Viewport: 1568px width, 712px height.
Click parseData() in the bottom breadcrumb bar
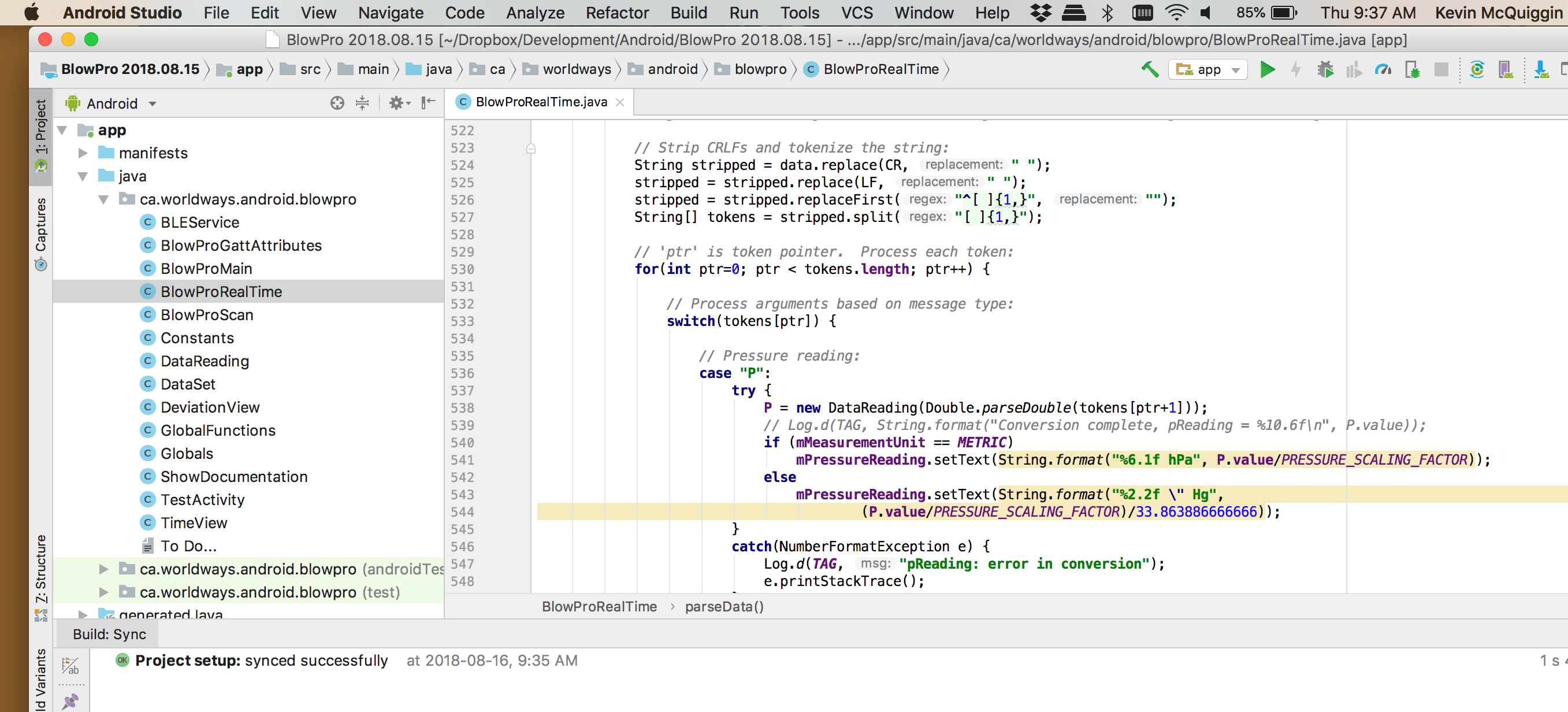(724, 606)
